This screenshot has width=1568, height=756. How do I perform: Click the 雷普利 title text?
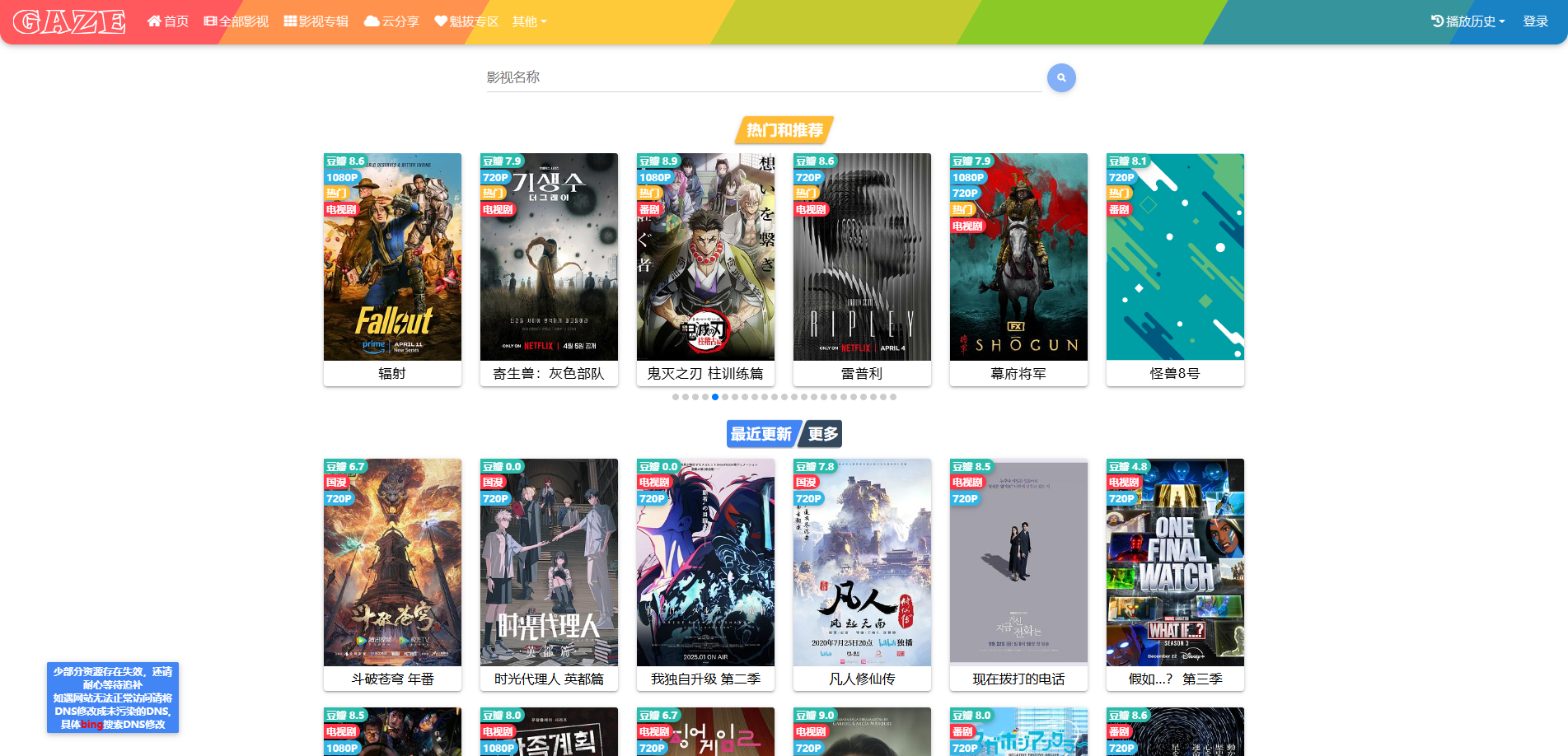[x=862, y=373]
